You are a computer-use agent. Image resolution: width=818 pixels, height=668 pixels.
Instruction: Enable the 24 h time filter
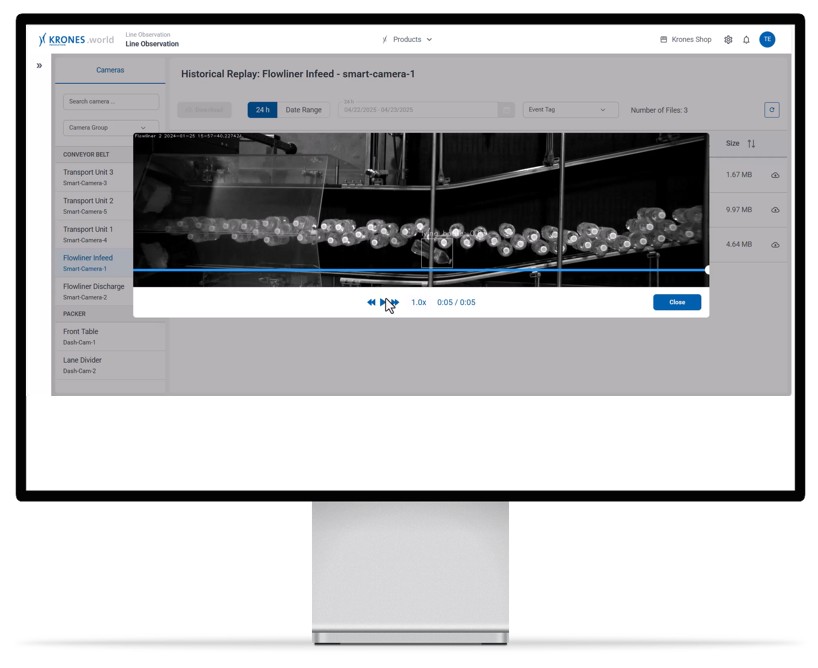(x=261, y=109)
